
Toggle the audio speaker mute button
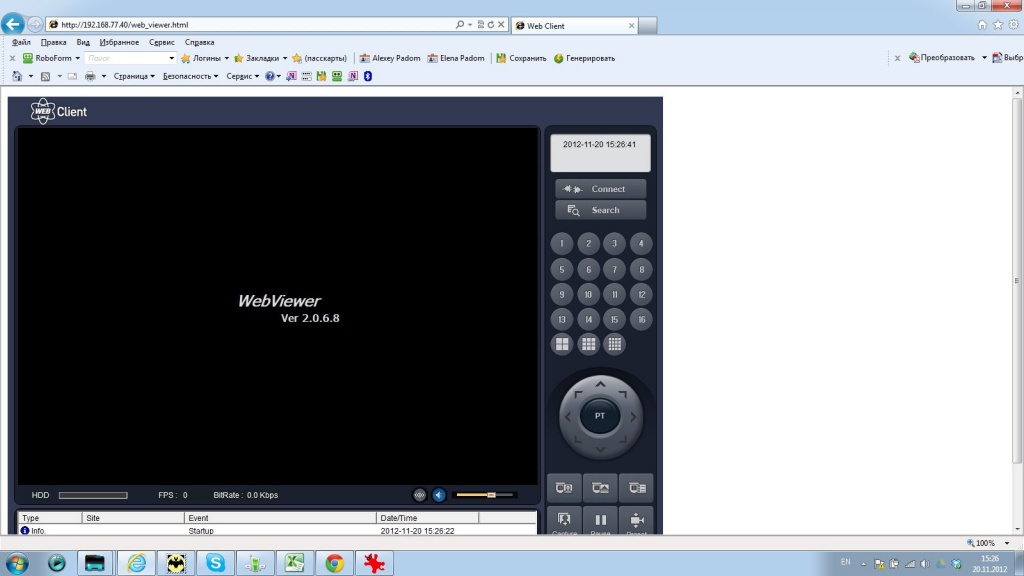click(439, 495)
